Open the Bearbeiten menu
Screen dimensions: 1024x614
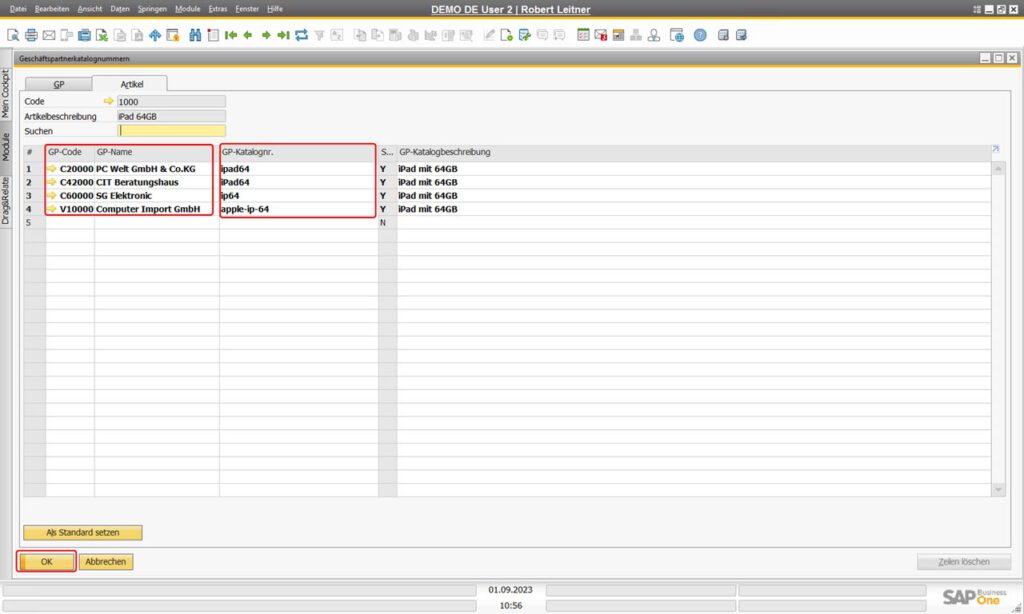pos(52,9)
